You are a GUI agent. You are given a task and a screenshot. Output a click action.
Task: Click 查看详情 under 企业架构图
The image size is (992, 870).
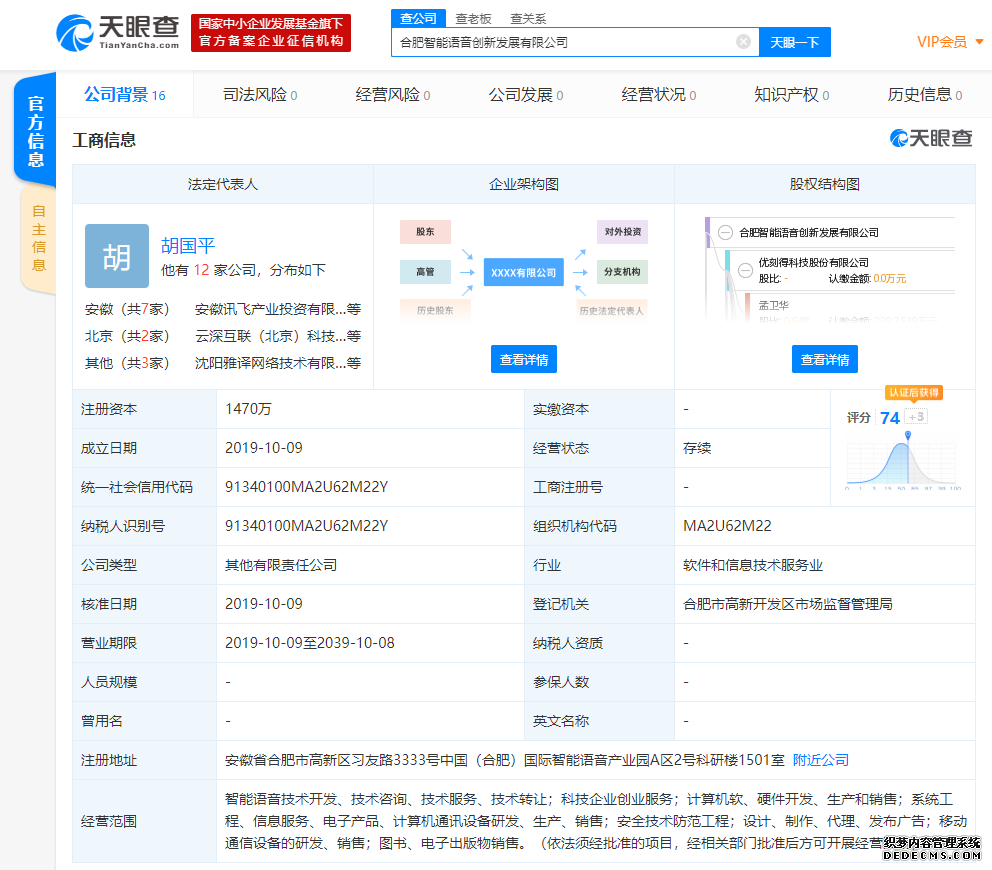click(524, 359)
